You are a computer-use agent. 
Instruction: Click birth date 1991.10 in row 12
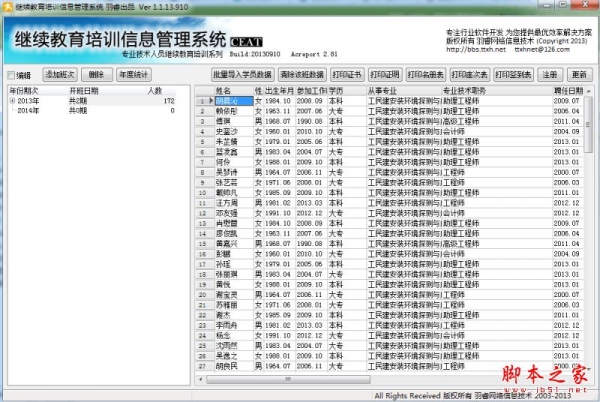point(277,213)
